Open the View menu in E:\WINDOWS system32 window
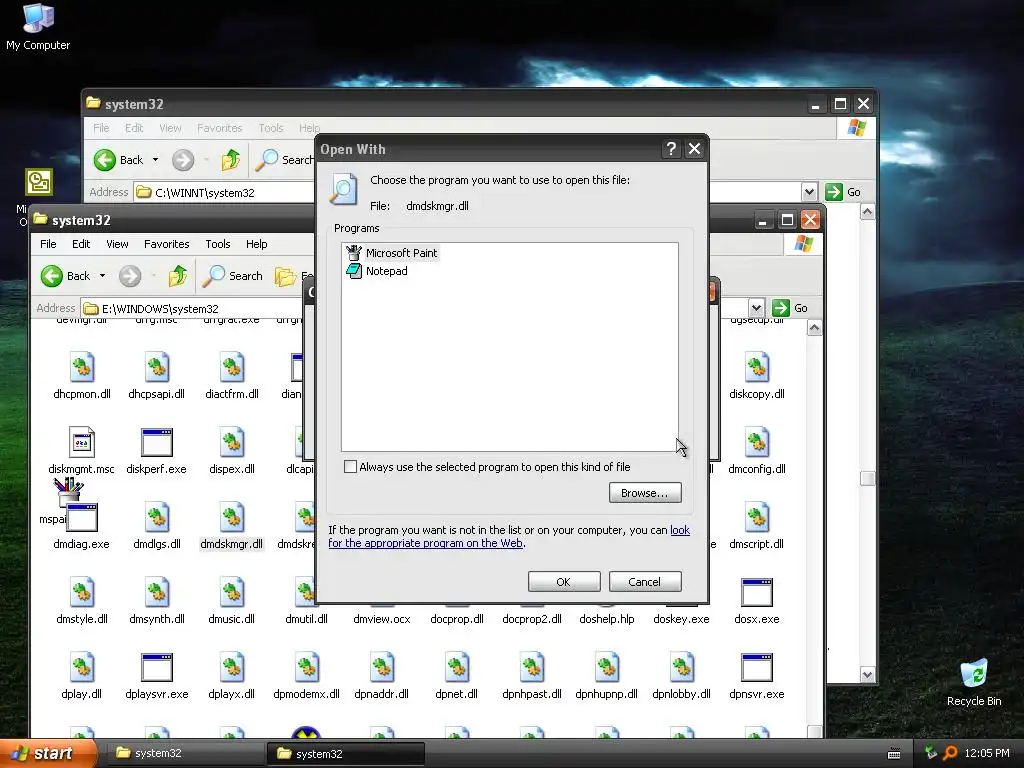Viewport: 1024px width, 768px height. [x=117, y=244]
